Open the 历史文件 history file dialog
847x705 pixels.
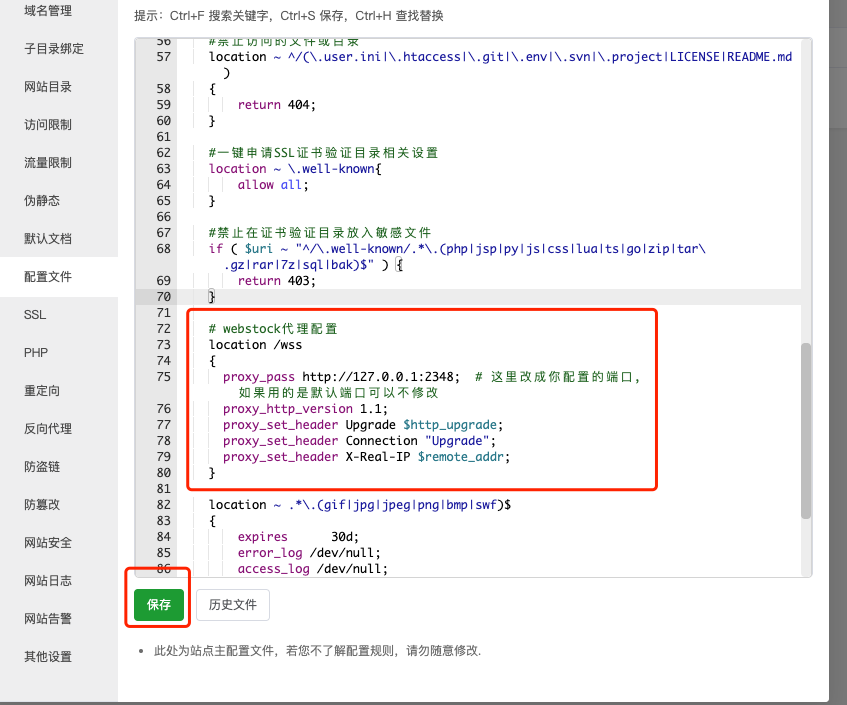point(232,605)
